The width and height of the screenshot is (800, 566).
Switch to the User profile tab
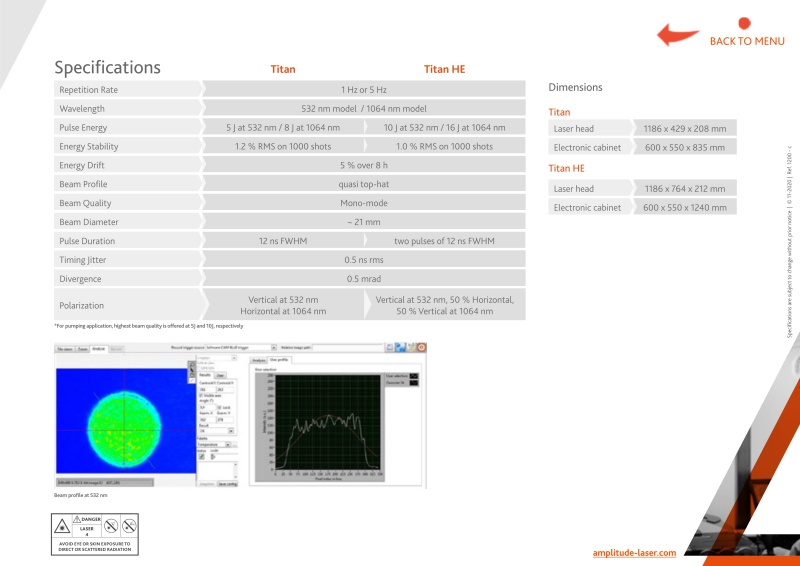(x=280, y=358)
